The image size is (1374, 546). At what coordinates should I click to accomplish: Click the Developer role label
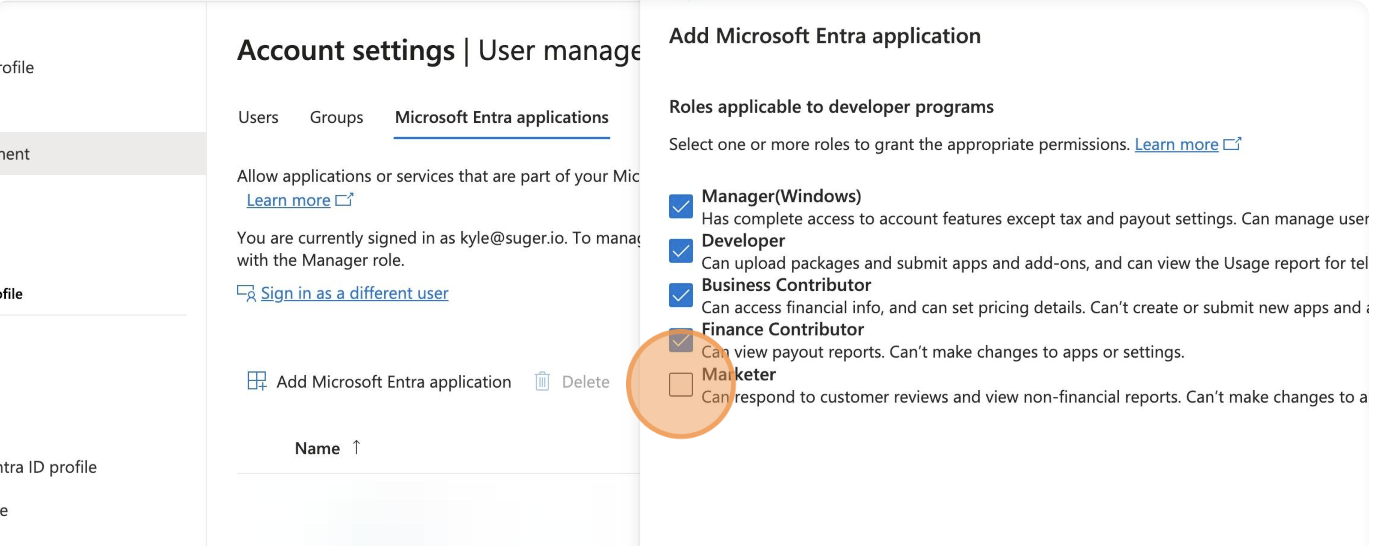pos(743,240)
